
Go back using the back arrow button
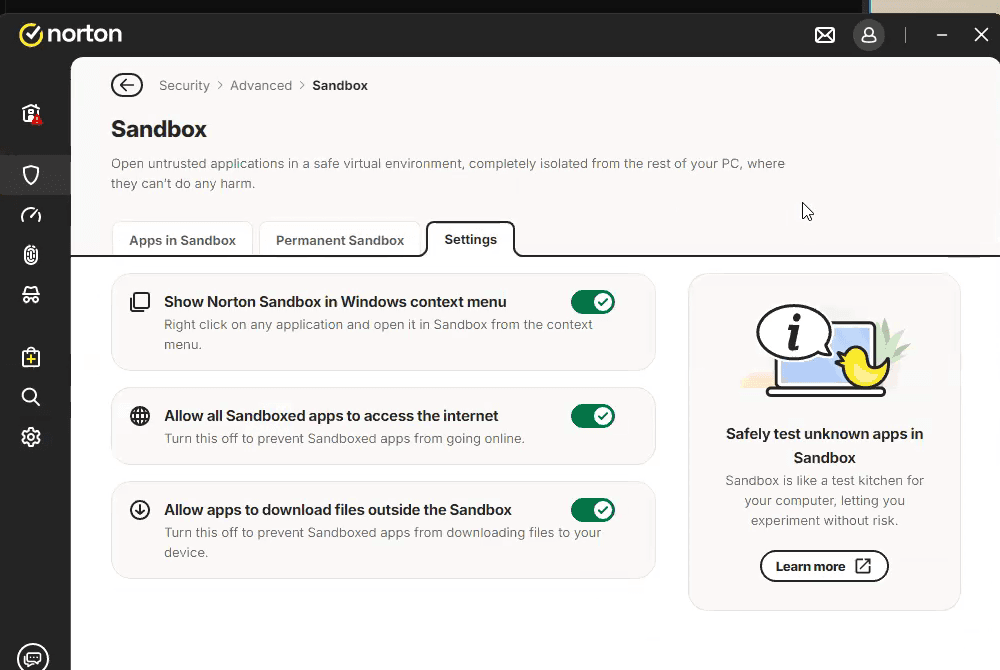click(127, 85)
